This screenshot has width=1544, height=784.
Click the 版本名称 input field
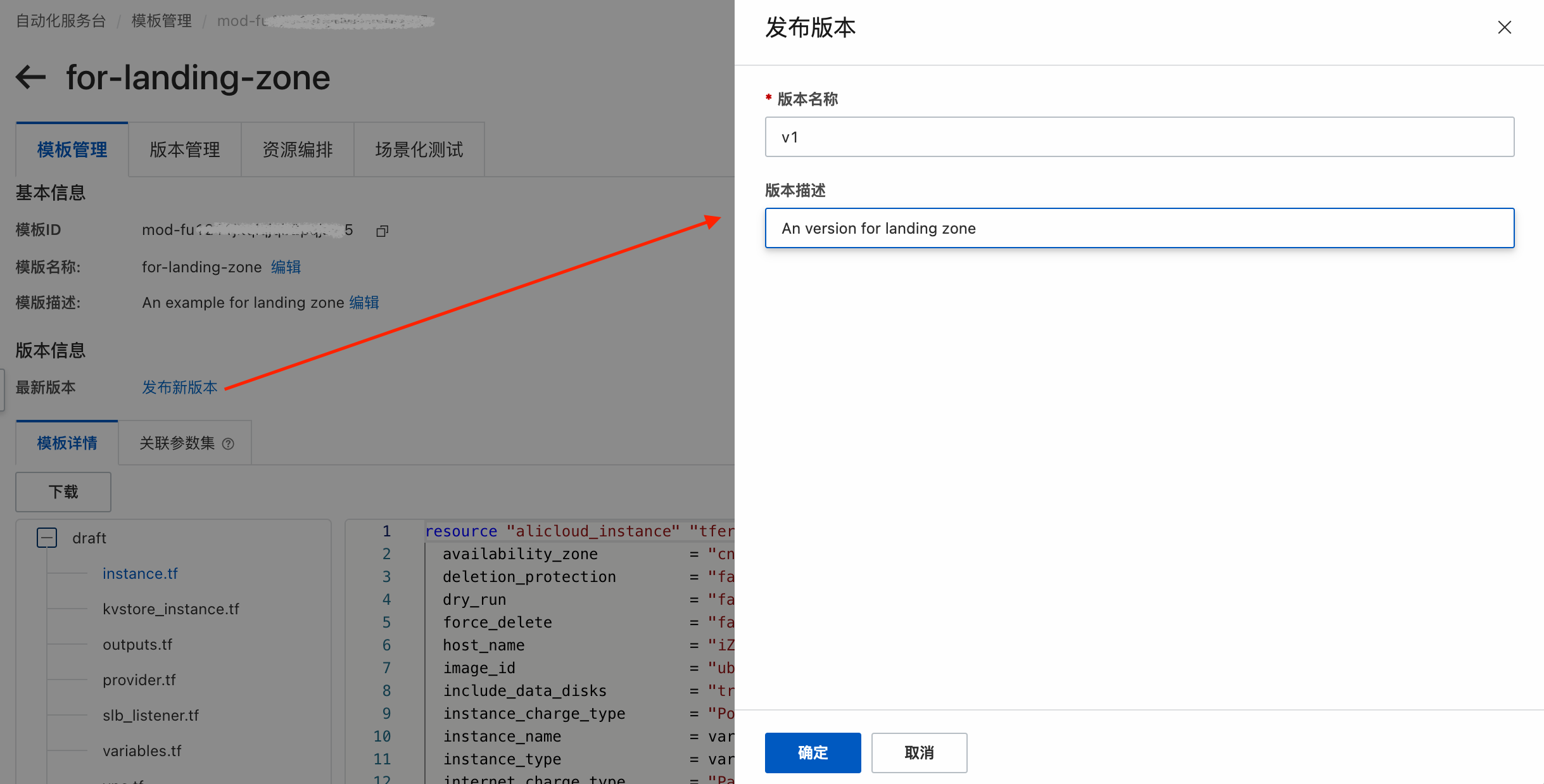click(1139, 137)
